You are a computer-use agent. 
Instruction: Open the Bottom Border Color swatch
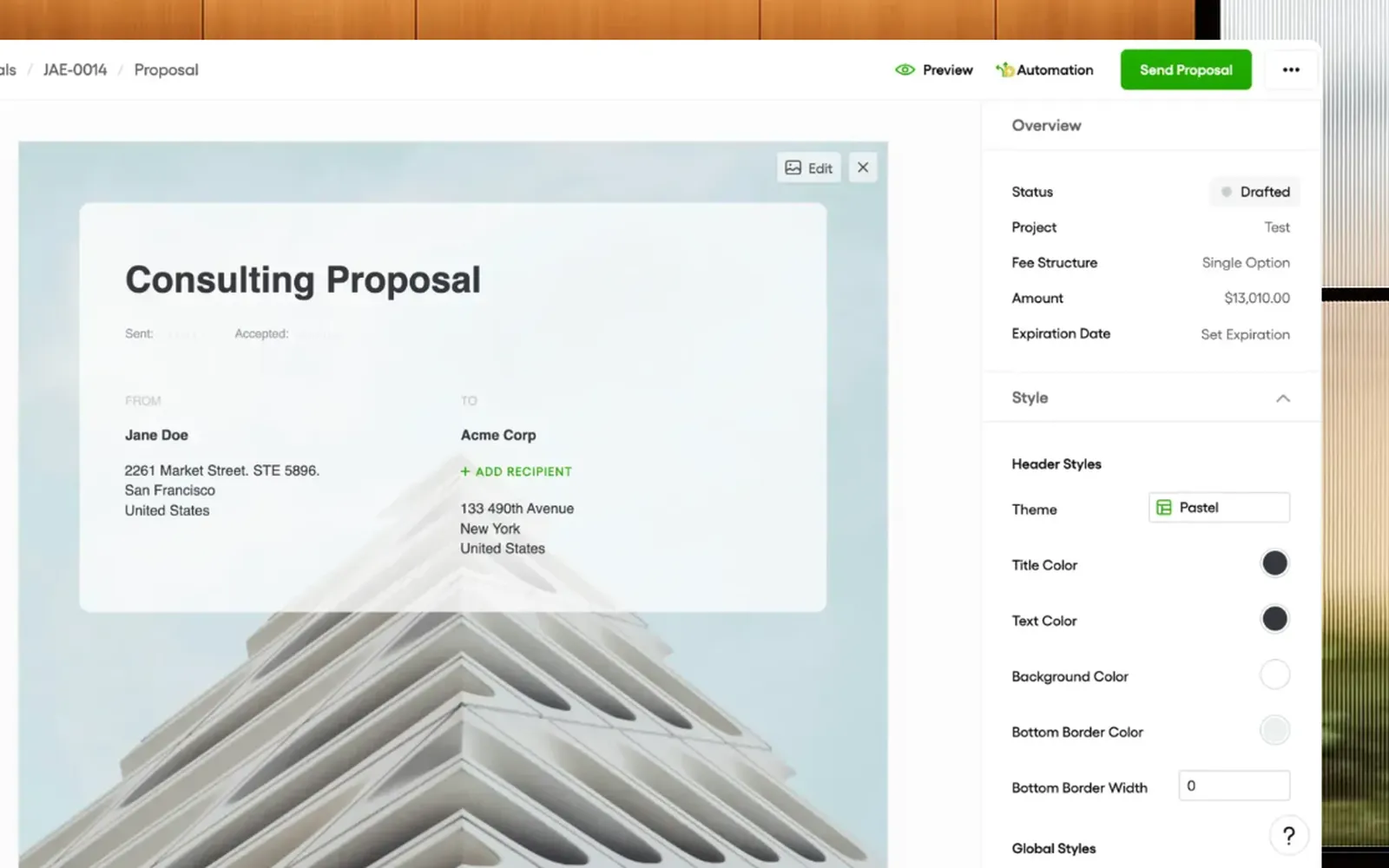click(x=1274, y=730)
